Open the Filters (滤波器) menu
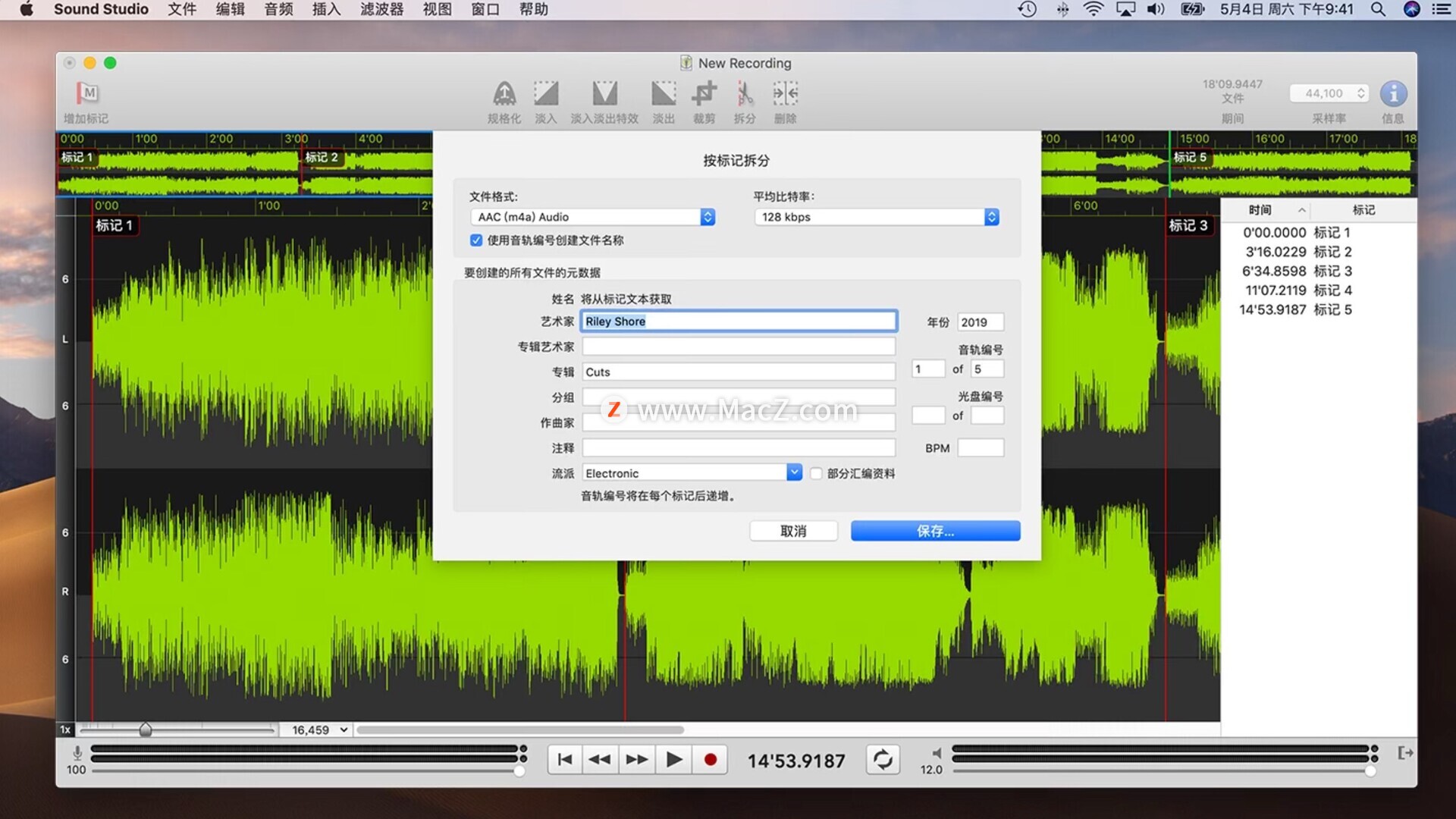The height and width of the screenshot is (819, 1456). click(x=381, y=9)
